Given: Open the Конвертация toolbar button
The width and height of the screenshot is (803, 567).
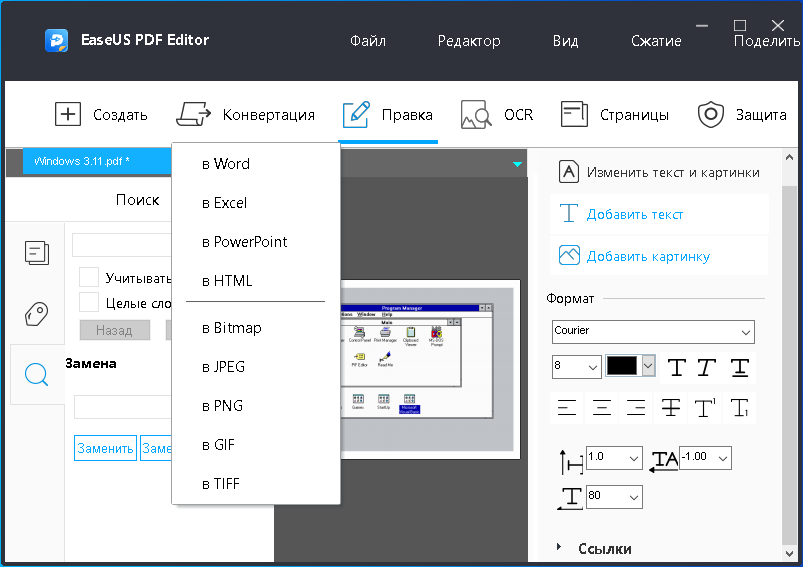Looking at the screenshot, I should 245,114.
